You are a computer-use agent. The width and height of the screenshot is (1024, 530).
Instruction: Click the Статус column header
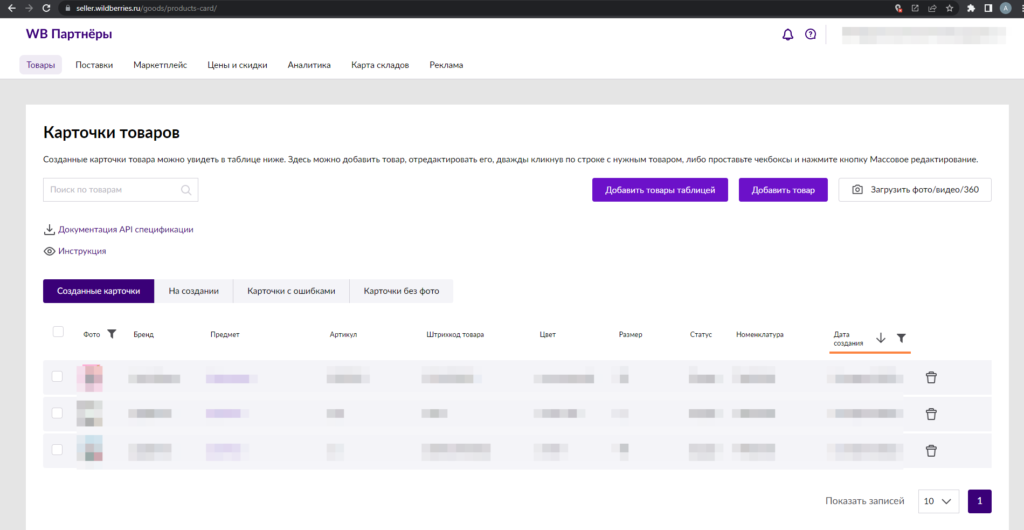click(x=701, y=334)
